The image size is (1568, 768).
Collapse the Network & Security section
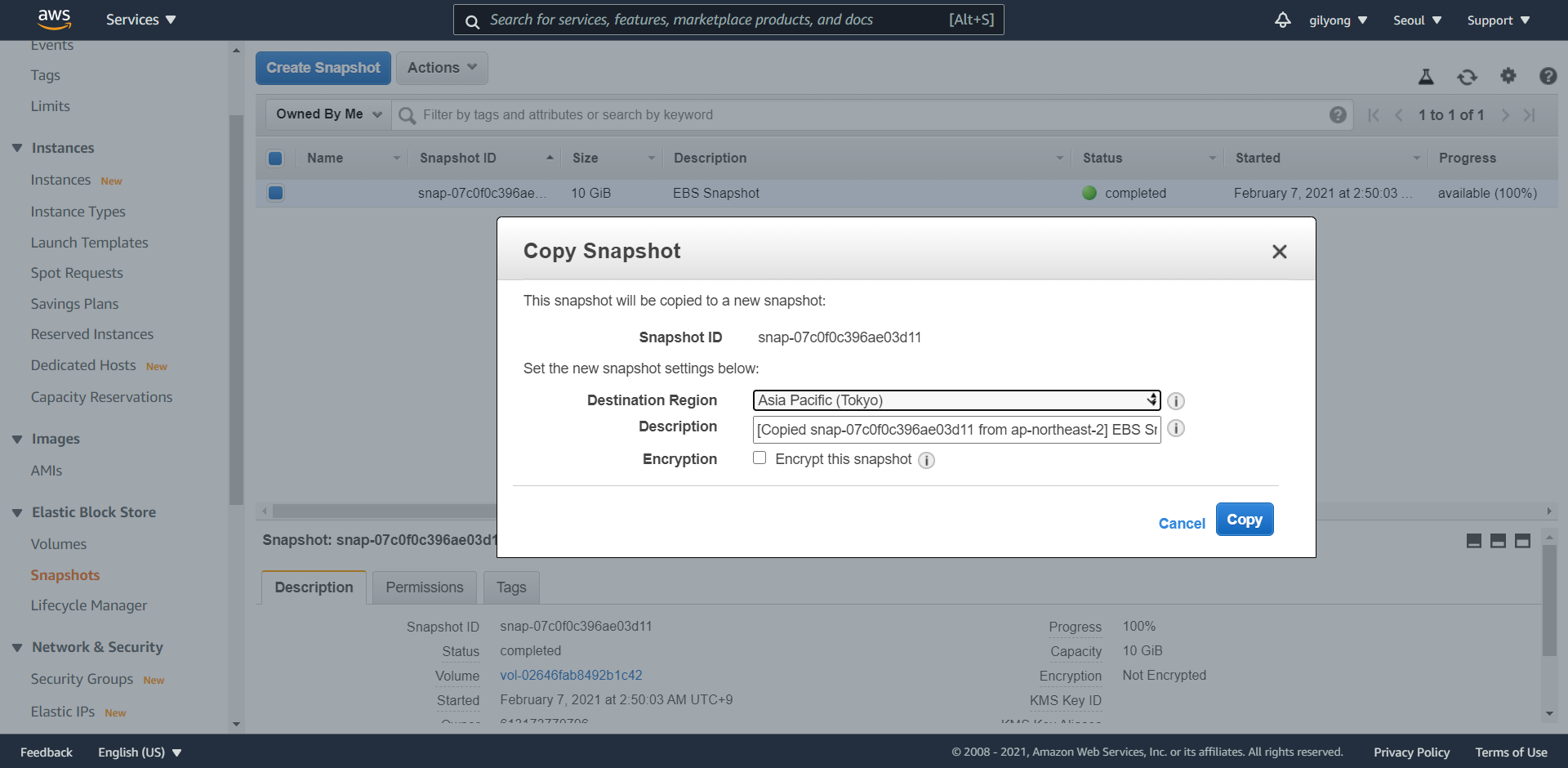(17, 647)
